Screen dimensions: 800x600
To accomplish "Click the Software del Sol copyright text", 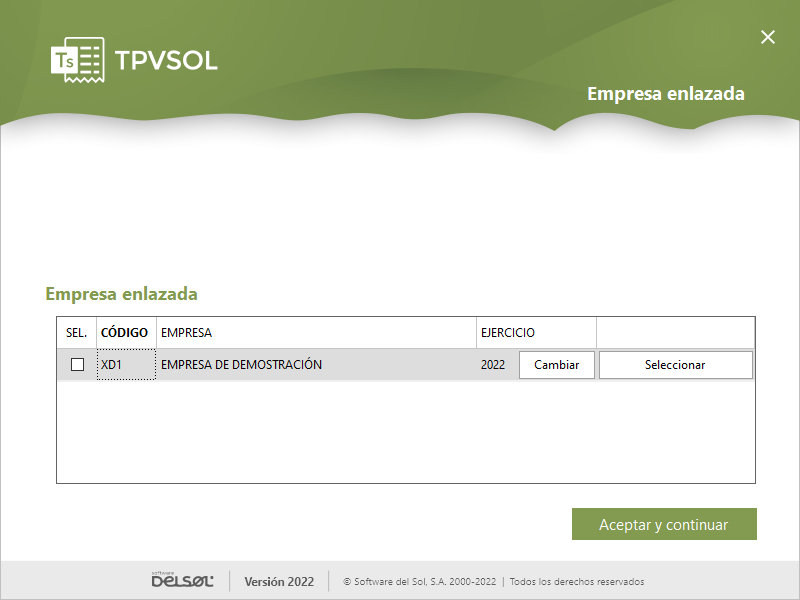I will (419, 582).
